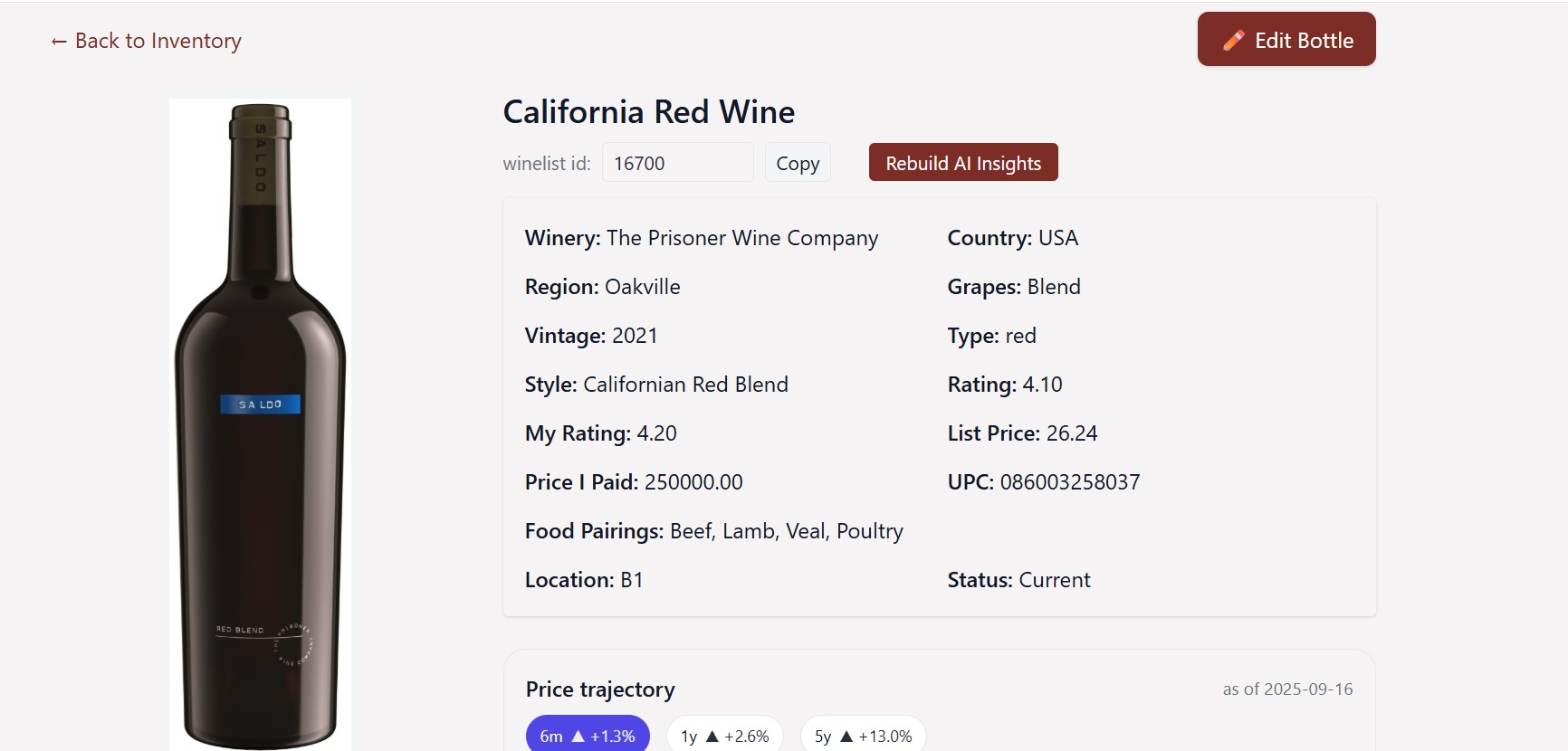This screenshot has width=1568, height=751.
Task: Click the winery name The Prisoner Wine Company
Action: 742,238
